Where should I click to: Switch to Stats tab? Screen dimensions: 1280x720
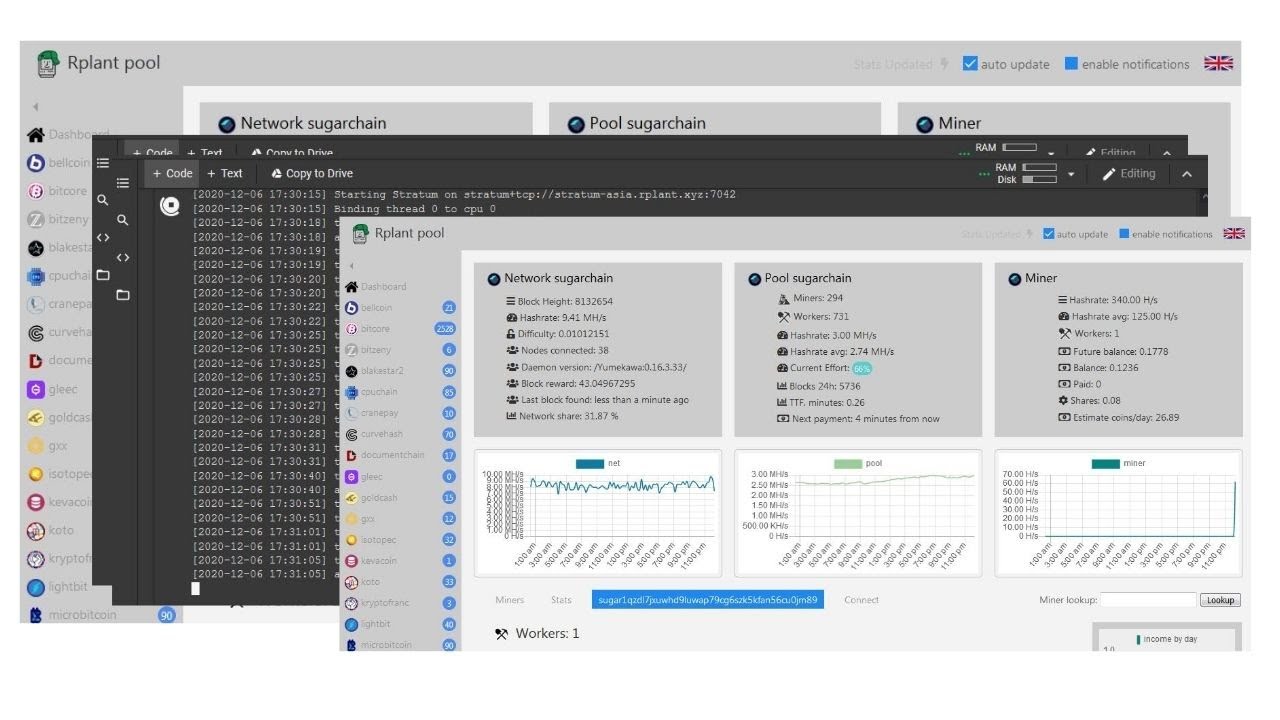click(561, 600)
